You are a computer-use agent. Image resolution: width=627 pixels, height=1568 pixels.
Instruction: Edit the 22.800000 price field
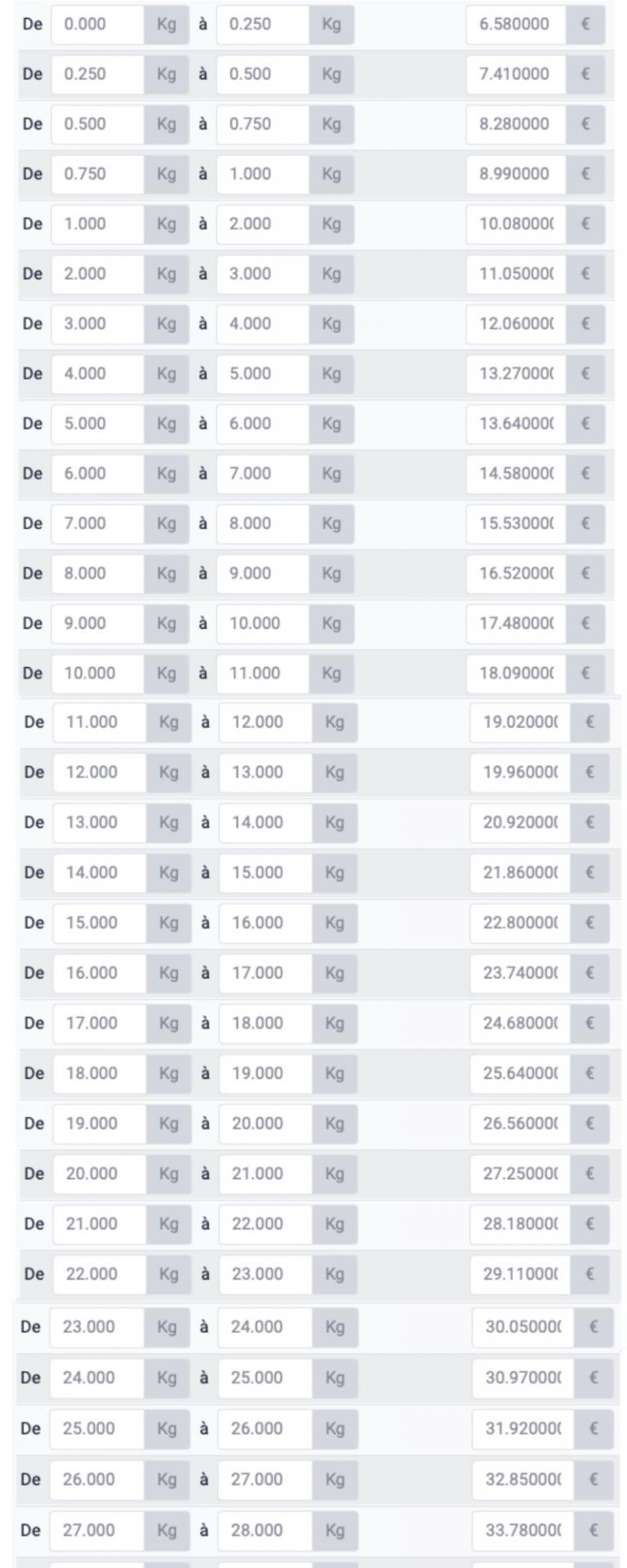click(520, 923)
